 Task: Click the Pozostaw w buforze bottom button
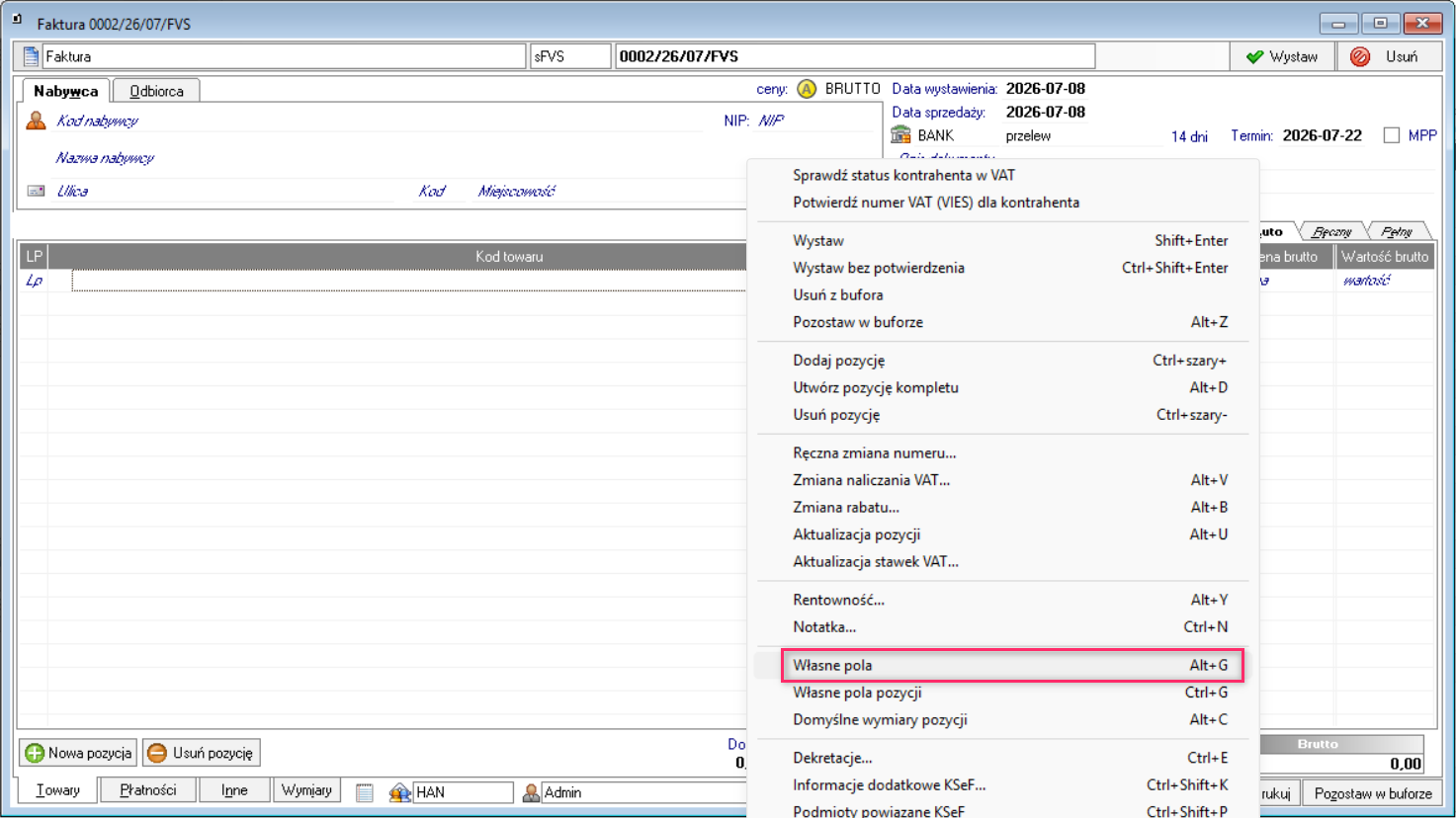click(1373, 793)
